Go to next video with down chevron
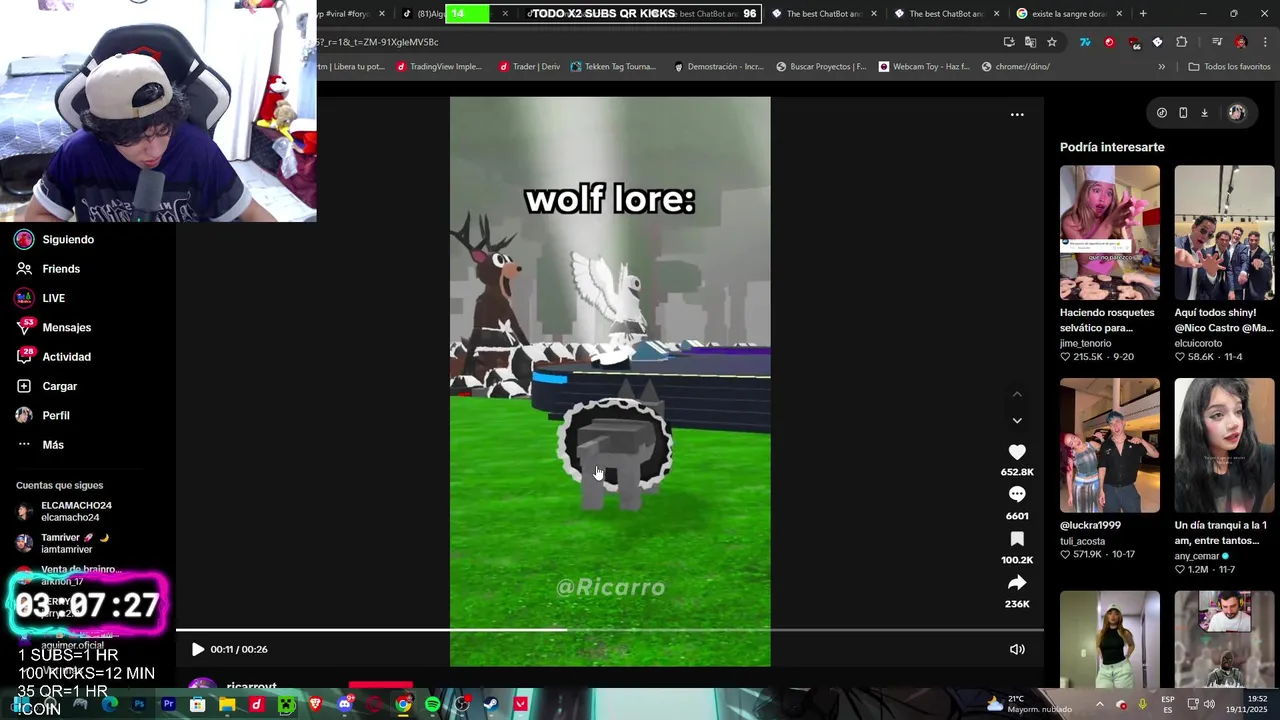 point(1017,420)
